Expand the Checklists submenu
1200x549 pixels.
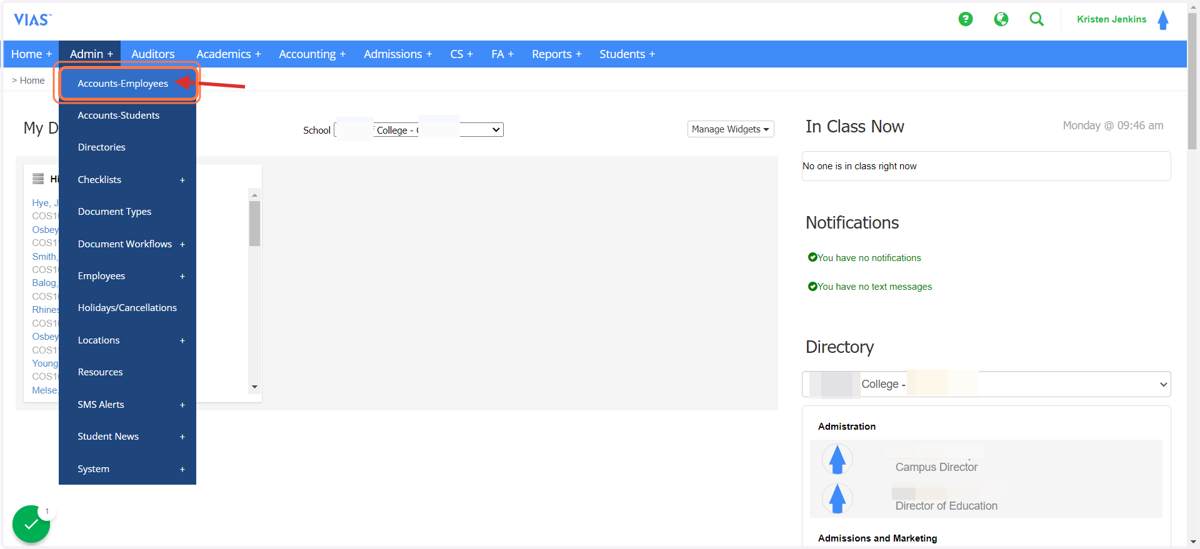click(x=128, y=179)
